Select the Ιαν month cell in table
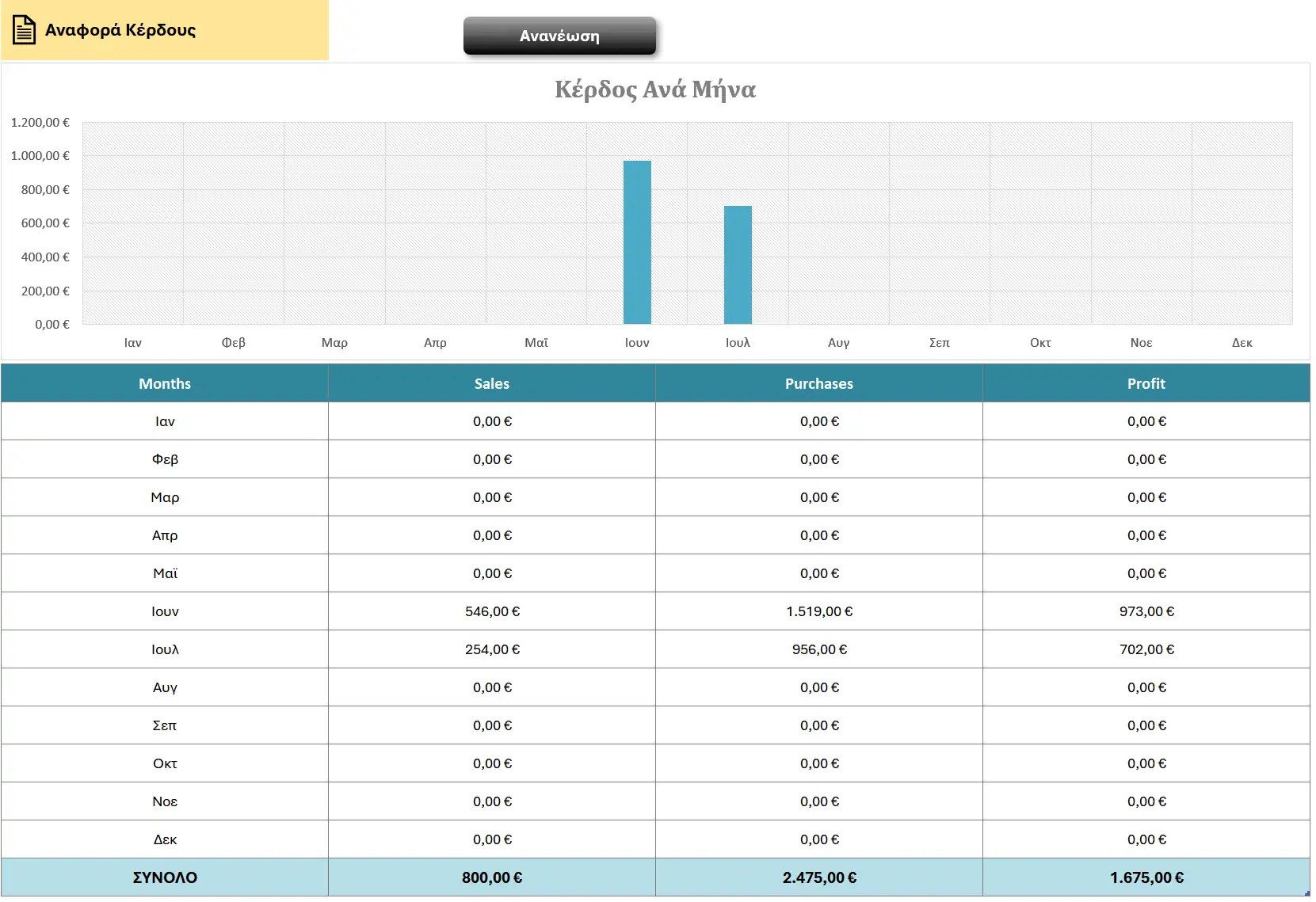The image size is (1316, 902). 165,421
